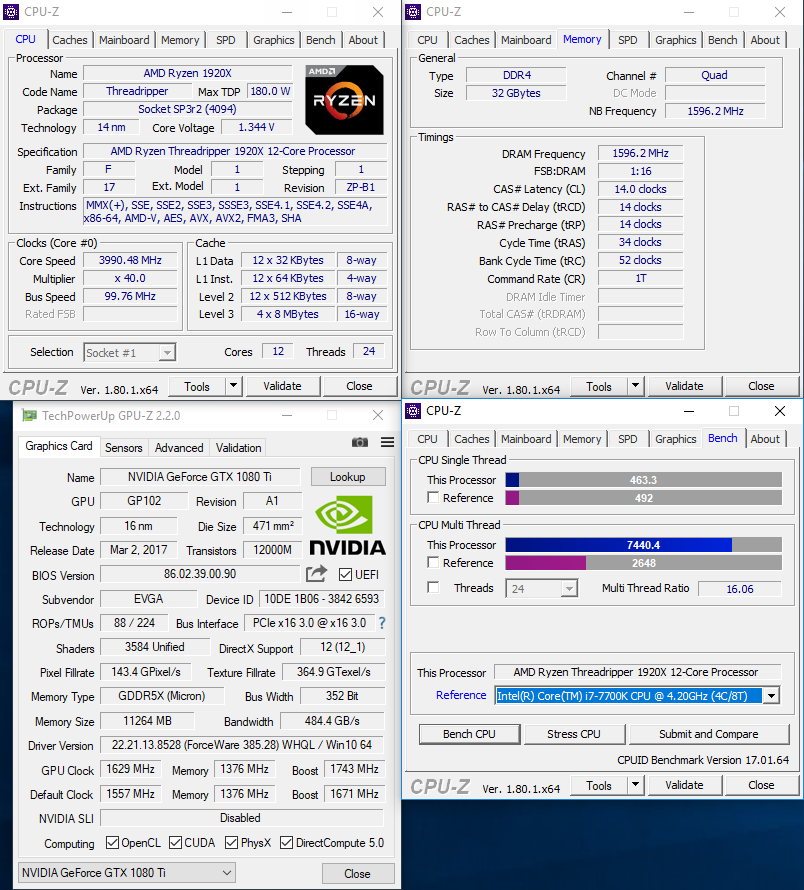Open the GPU-Z hamburger menu icon

point(387,442)
